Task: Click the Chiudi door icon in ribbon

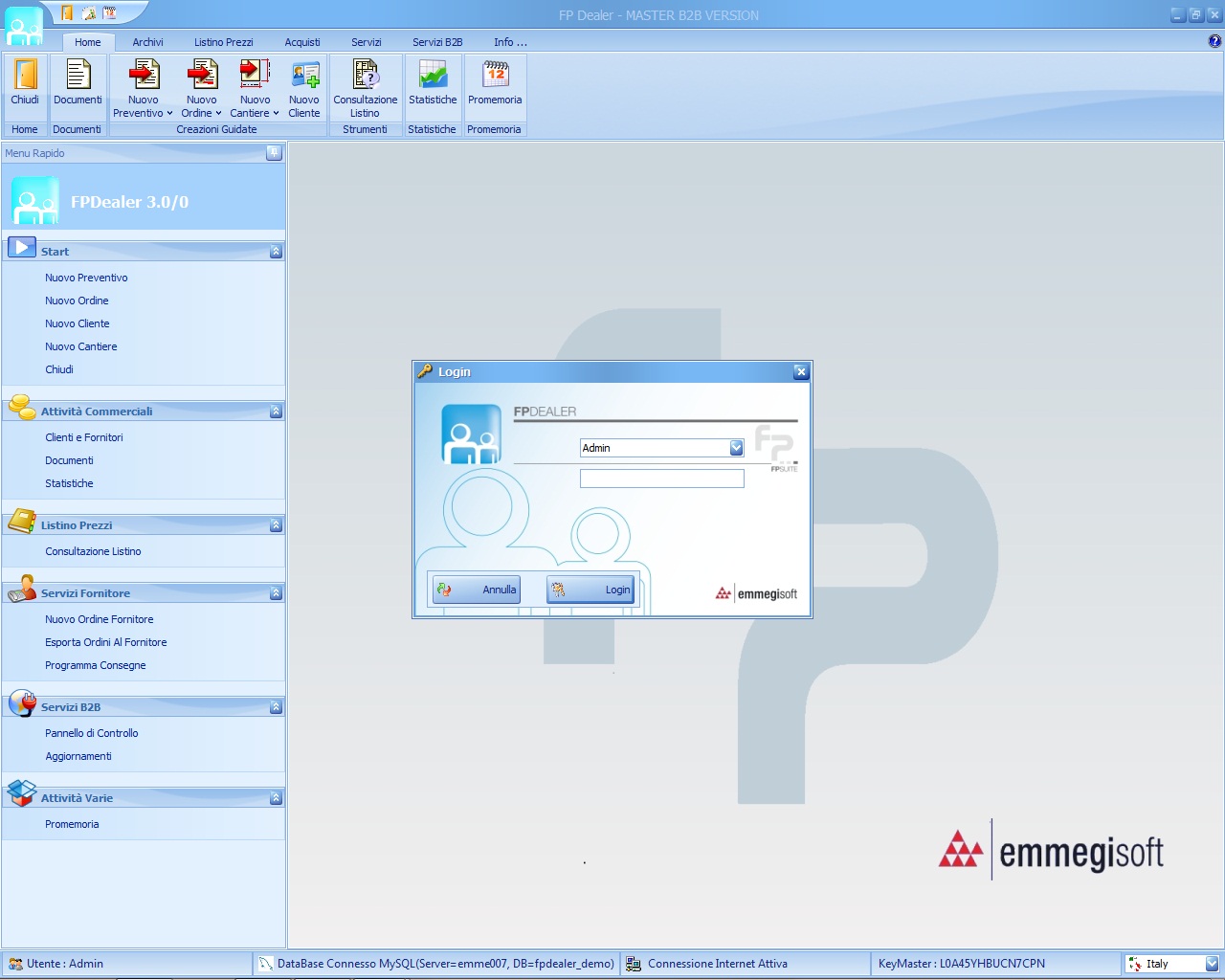Action: 25,75
